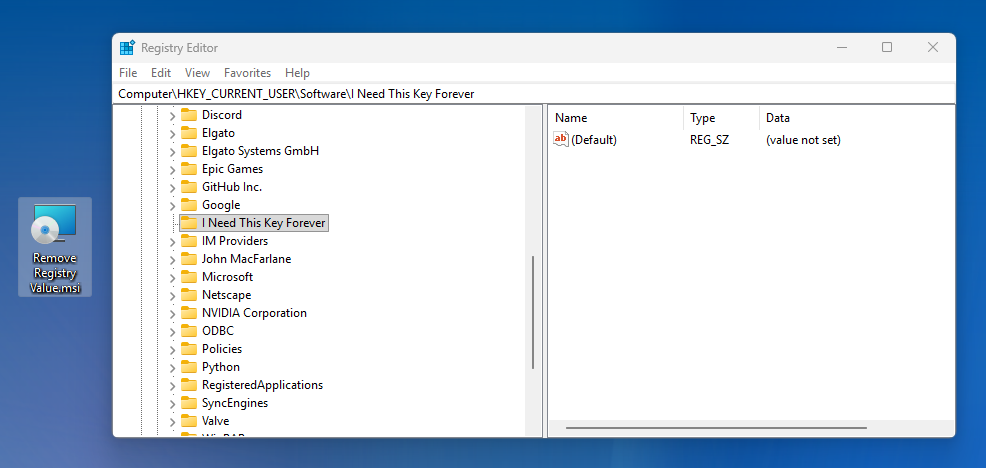This screenshot has width=986, height=468.
Task: Click the John MacFarlane folder icon
Action: [189, 259]
